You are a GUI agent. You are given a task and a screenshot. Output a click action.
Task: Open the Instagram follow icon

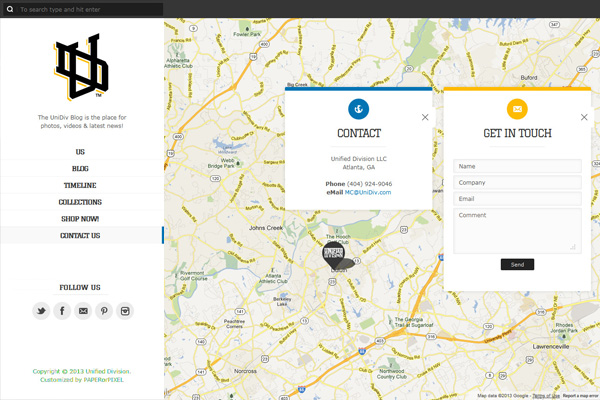(x=125, y=311)
